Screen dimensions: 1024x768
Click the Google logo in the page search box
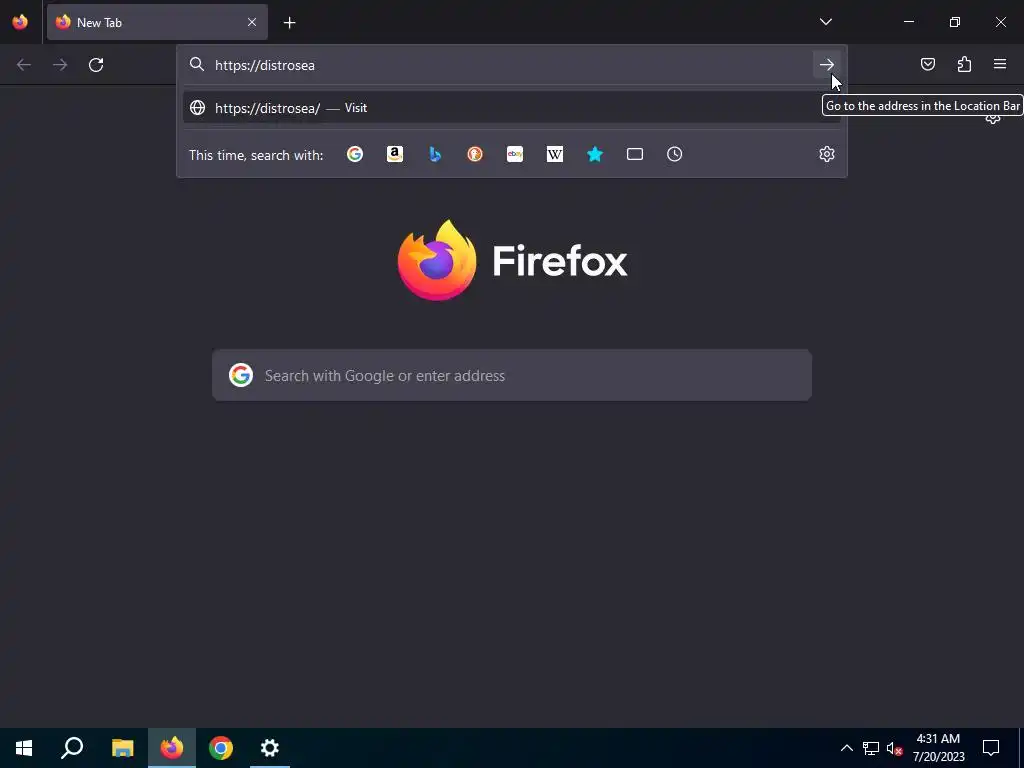241,376
